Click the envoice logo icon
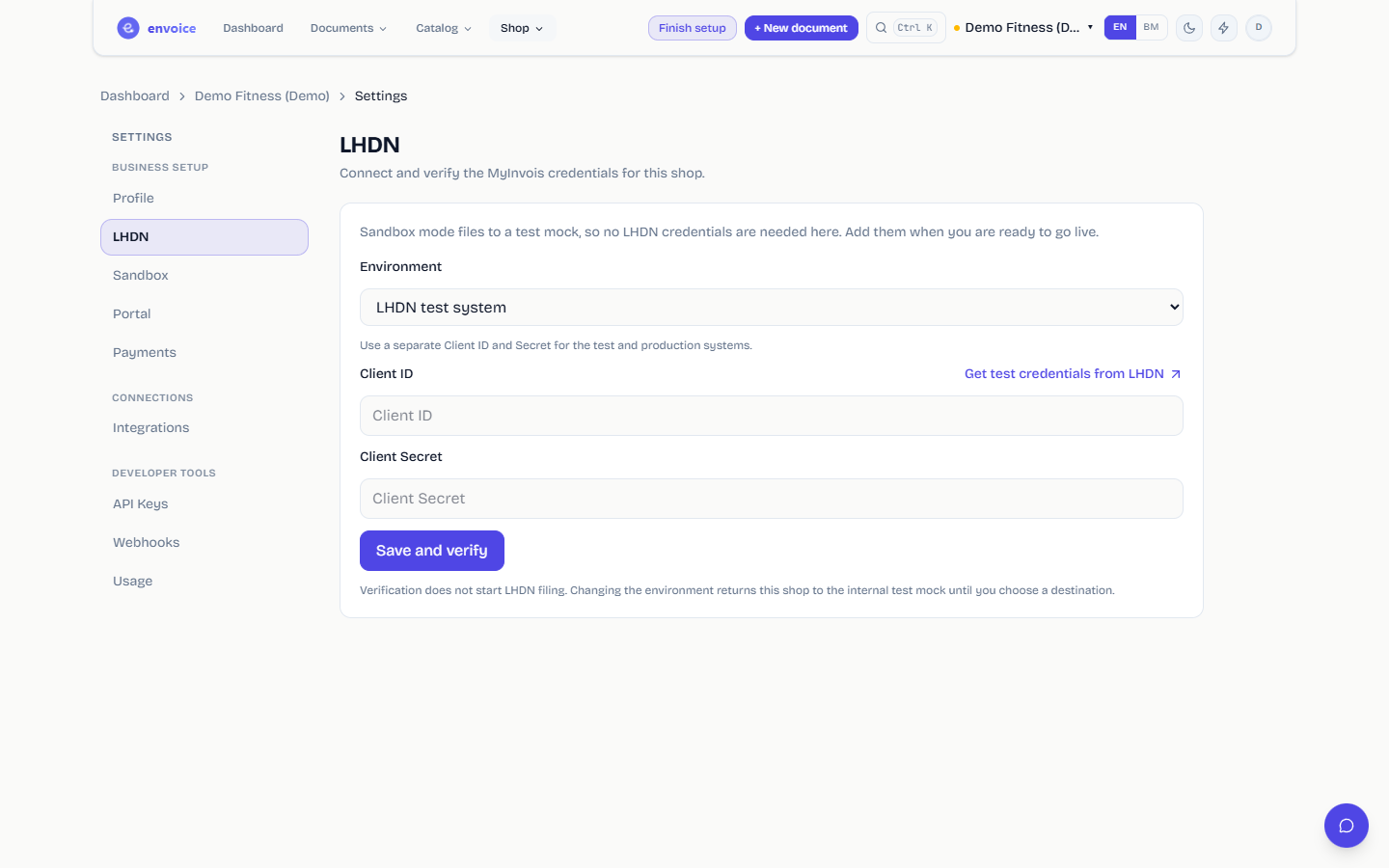The image size is (1389, 868). pyautogui.click(x=128, y=28)
